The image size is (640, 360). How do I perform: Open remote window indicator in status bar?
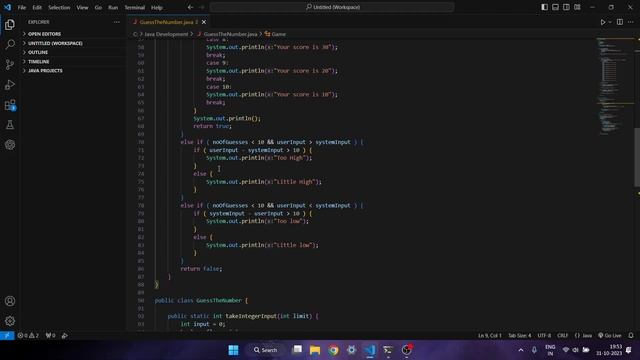(x=7, y=336)
